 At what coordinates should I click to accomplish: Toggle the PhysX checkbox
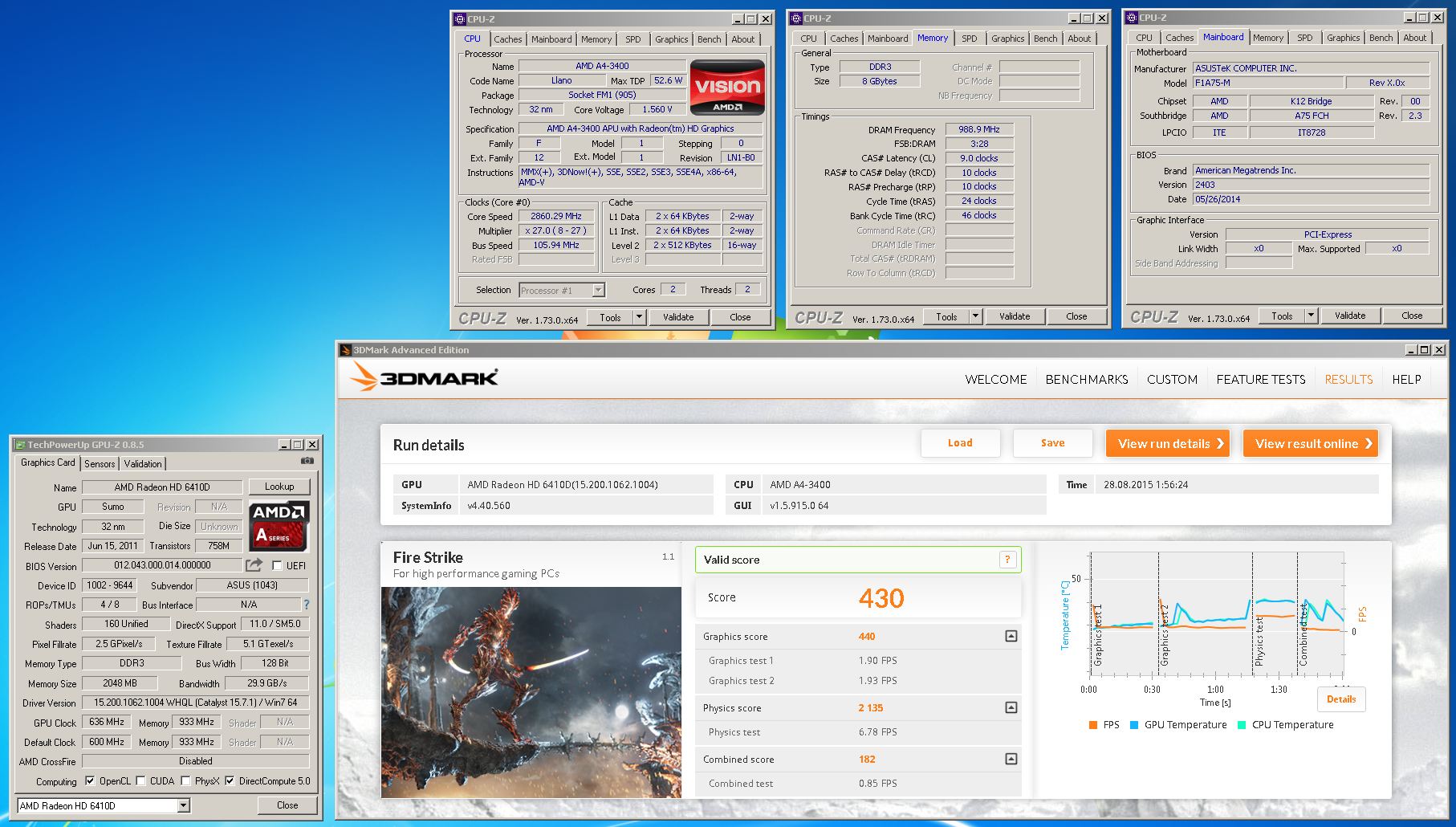pos(185,780)
